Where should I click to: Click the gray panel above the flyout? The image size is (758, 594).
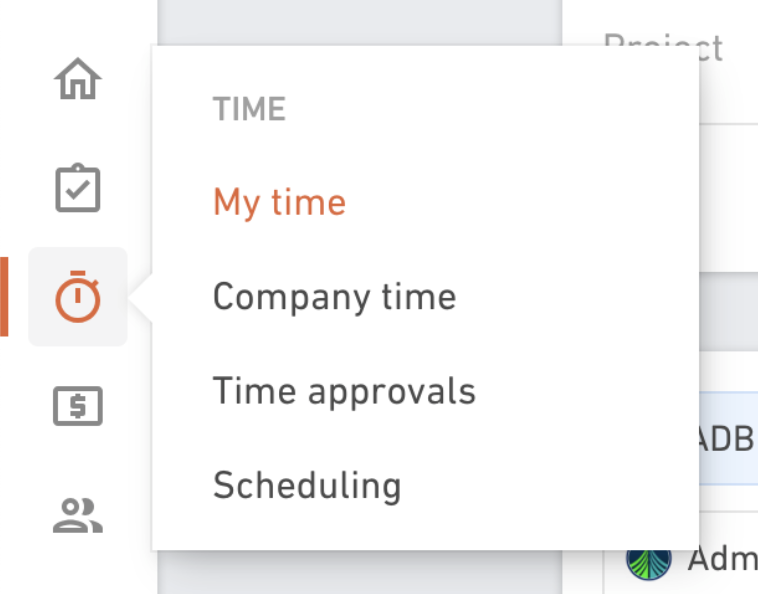(360, 22)
